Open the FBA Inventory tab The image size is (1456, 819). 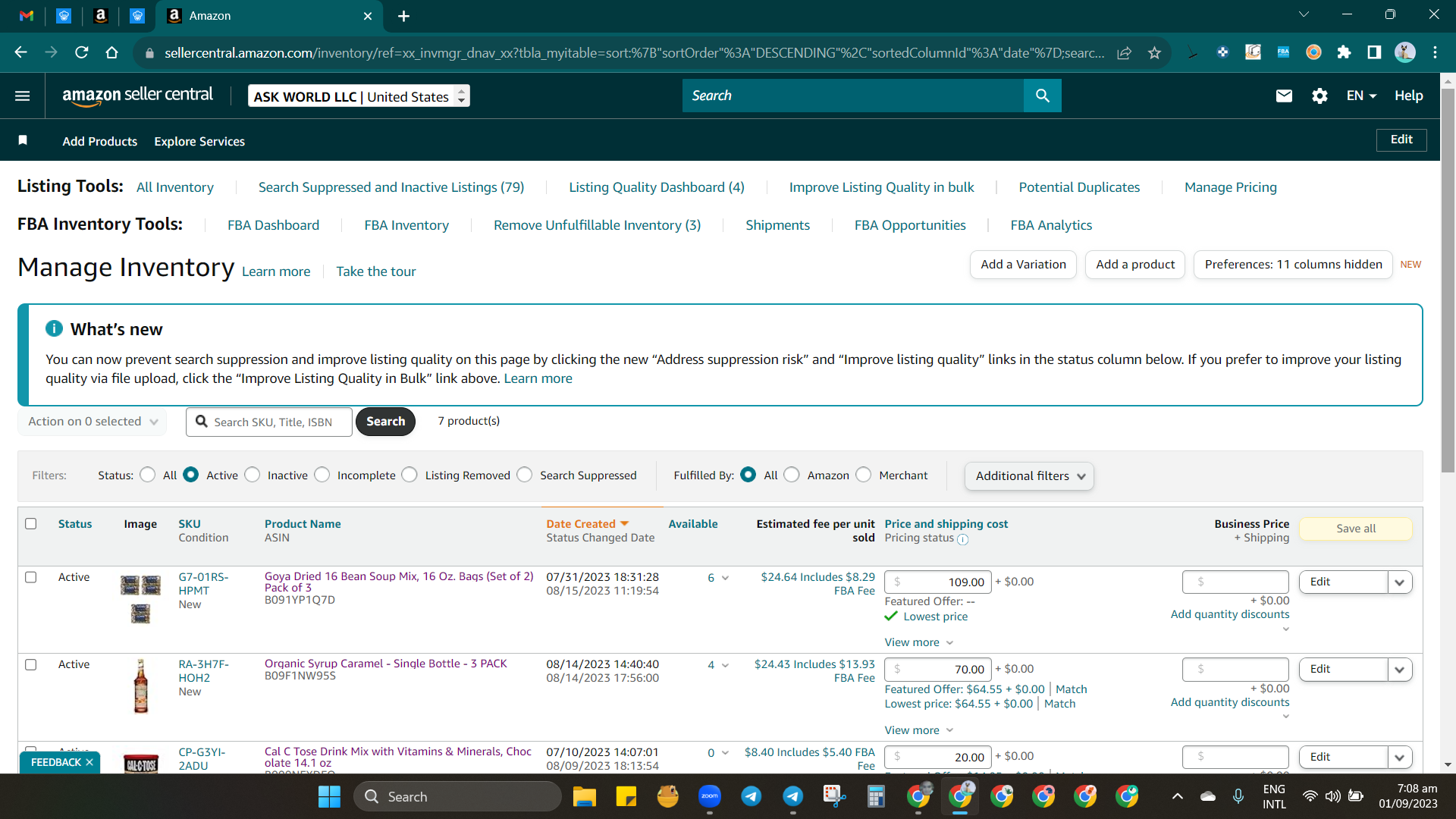[x=406, y=225]
